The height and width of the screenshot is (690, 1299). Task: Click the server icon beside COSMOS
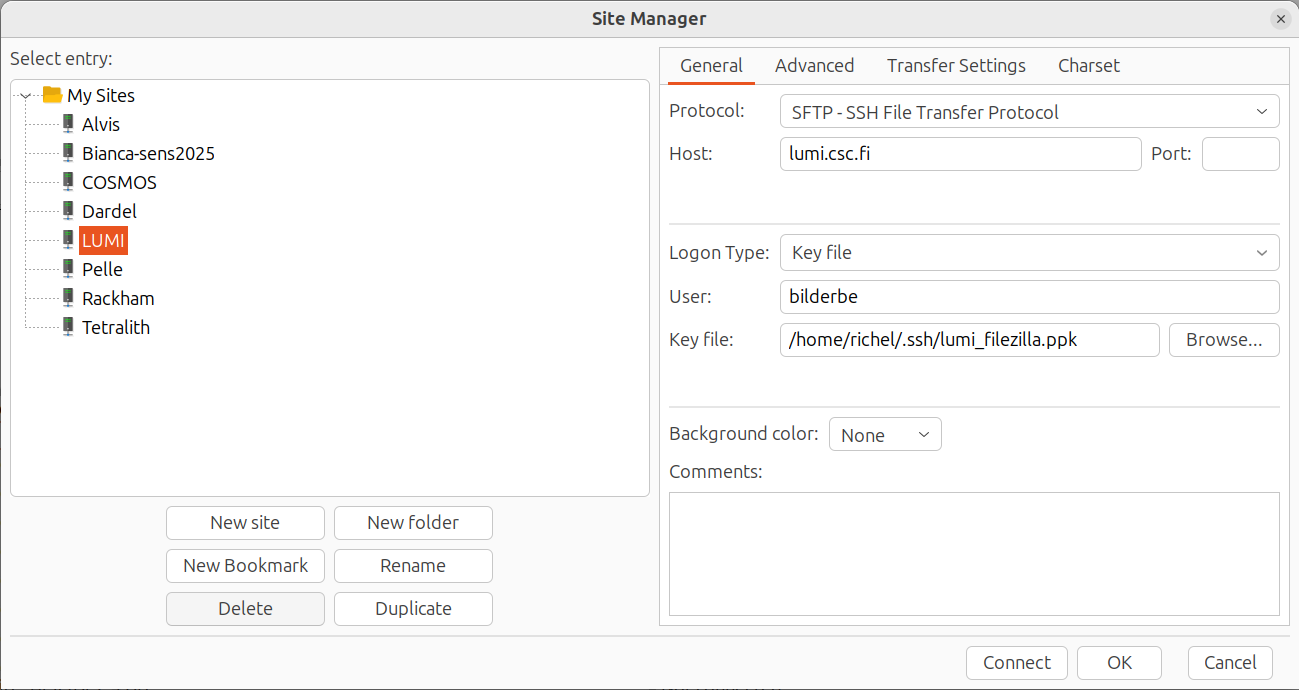[67, 182]
